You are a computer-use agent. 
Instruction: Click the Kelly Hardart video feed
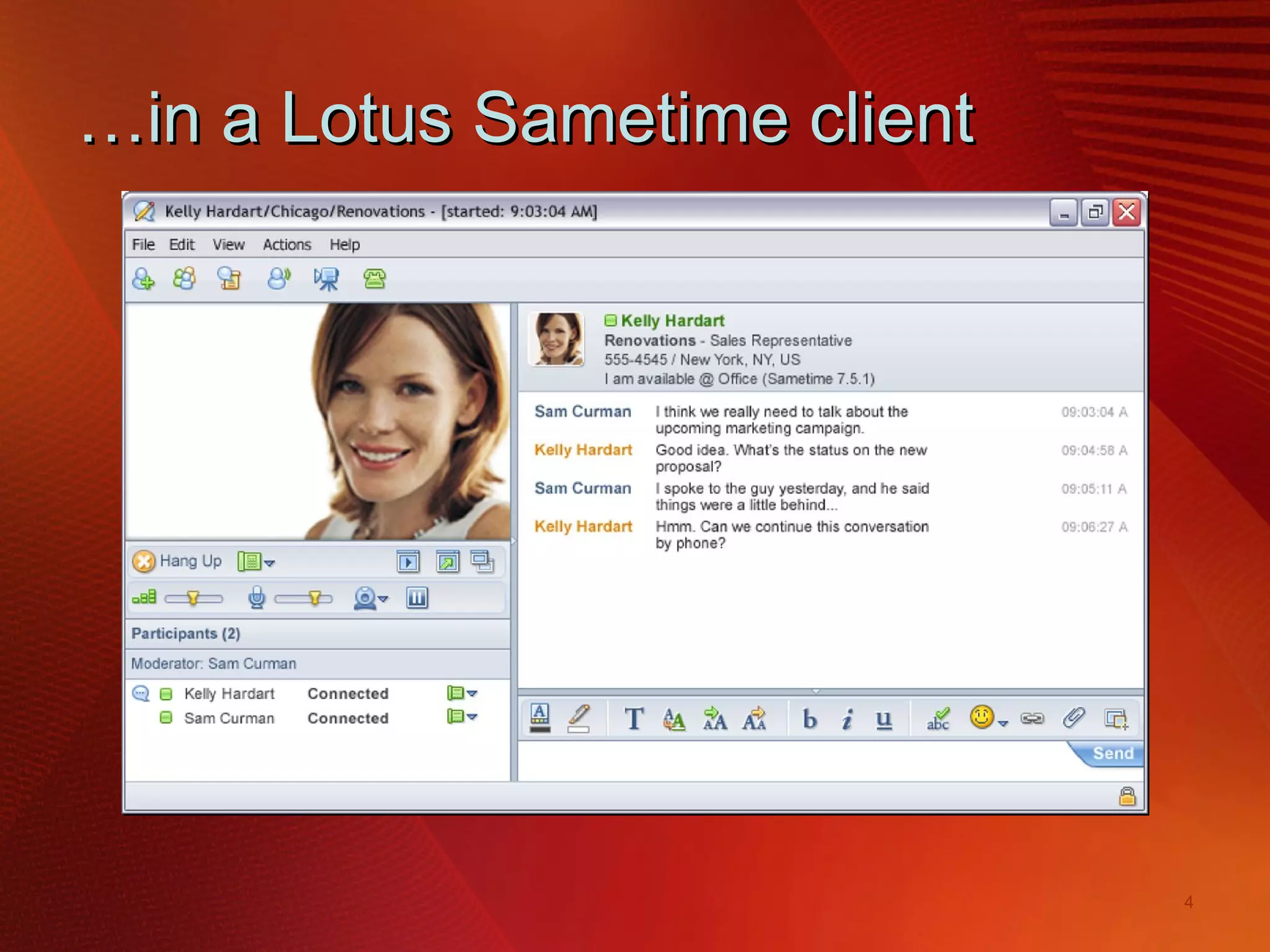click(x=317, y=421)
